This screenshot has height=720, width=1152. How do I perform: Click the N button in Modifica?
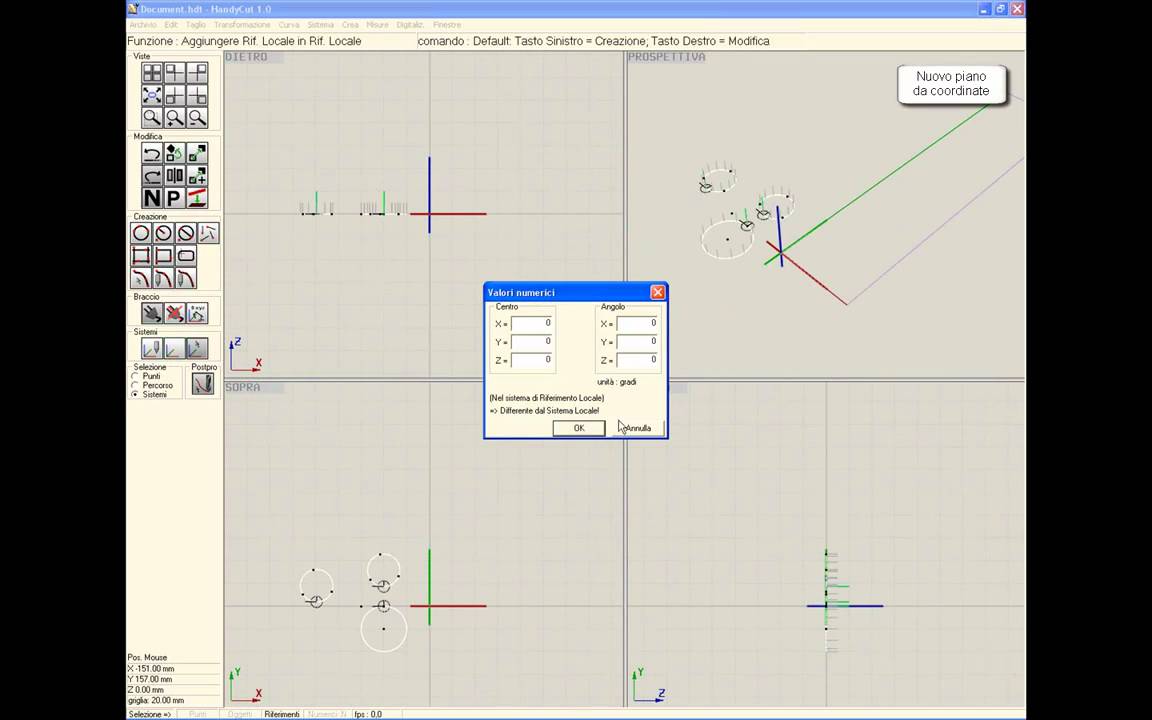pyautogui.click(x=152, y=198)
